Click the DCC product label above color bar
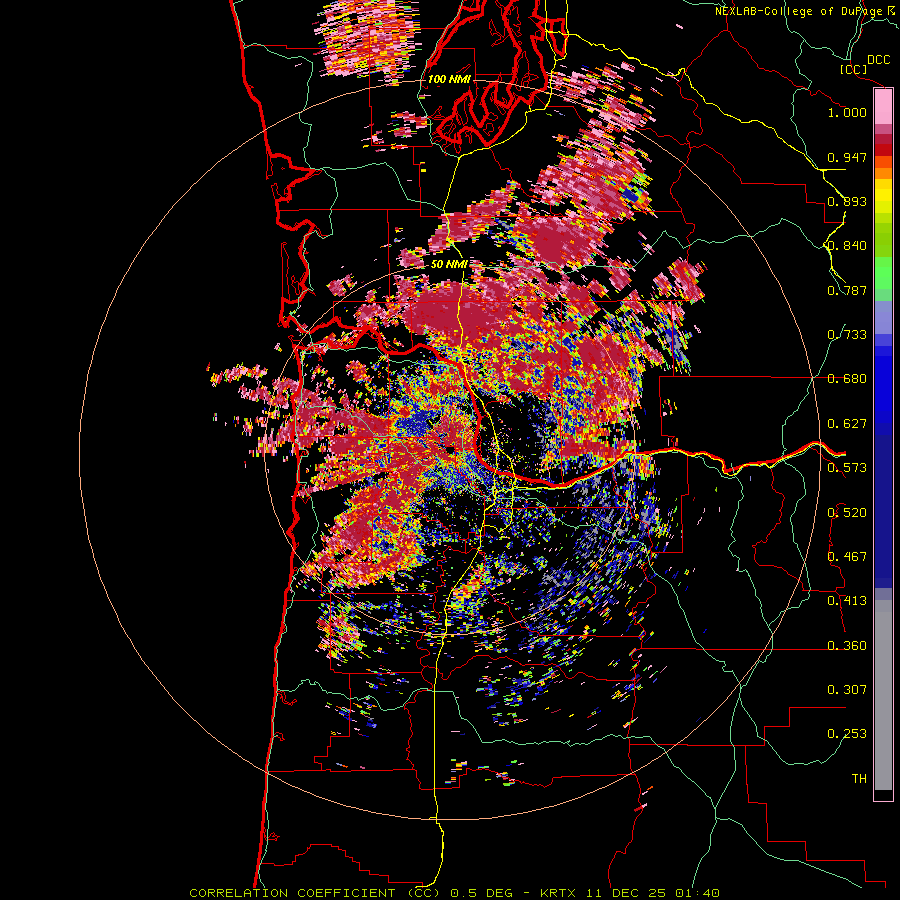Screen dimensions: 900x900 click(879, 60)
